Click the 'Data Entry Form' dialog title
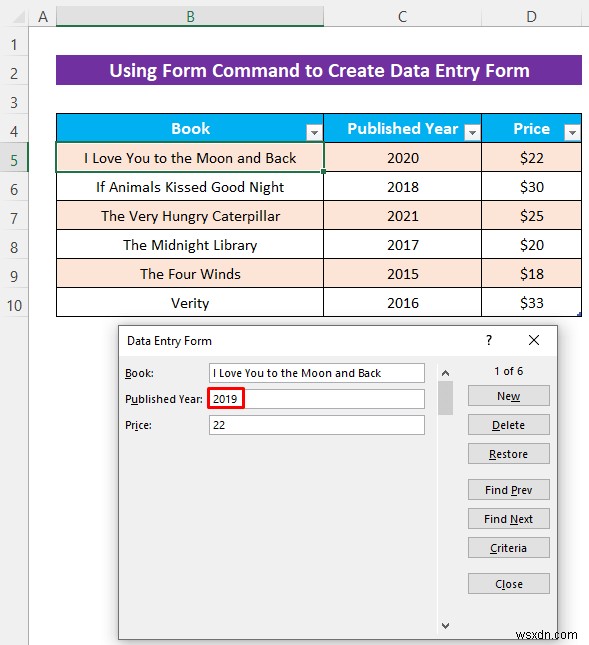 tap(169, 341)
